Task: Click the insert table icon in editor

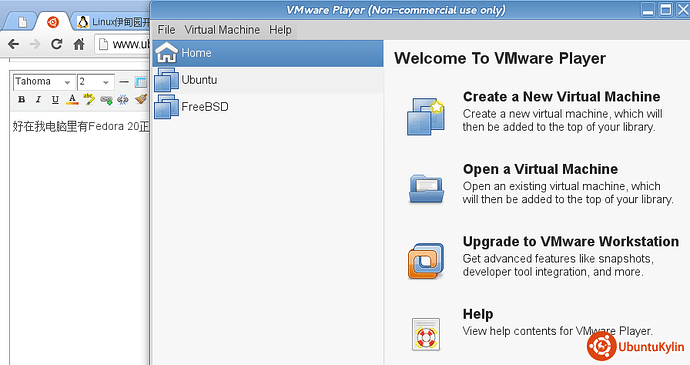Action: click(x=141, y=82)
